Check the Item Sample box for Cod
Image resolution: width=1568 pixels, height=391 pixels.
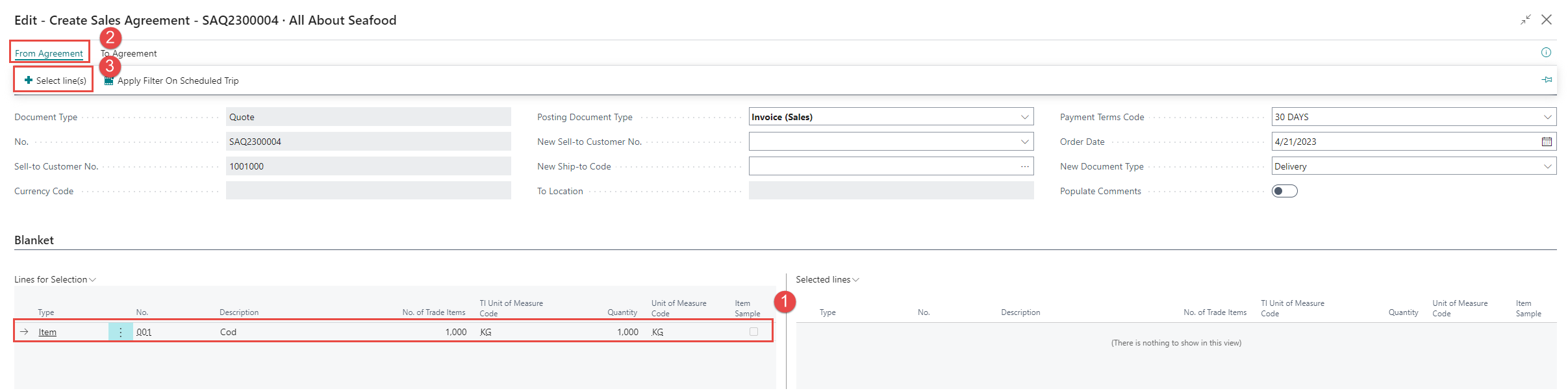[753, 332]
